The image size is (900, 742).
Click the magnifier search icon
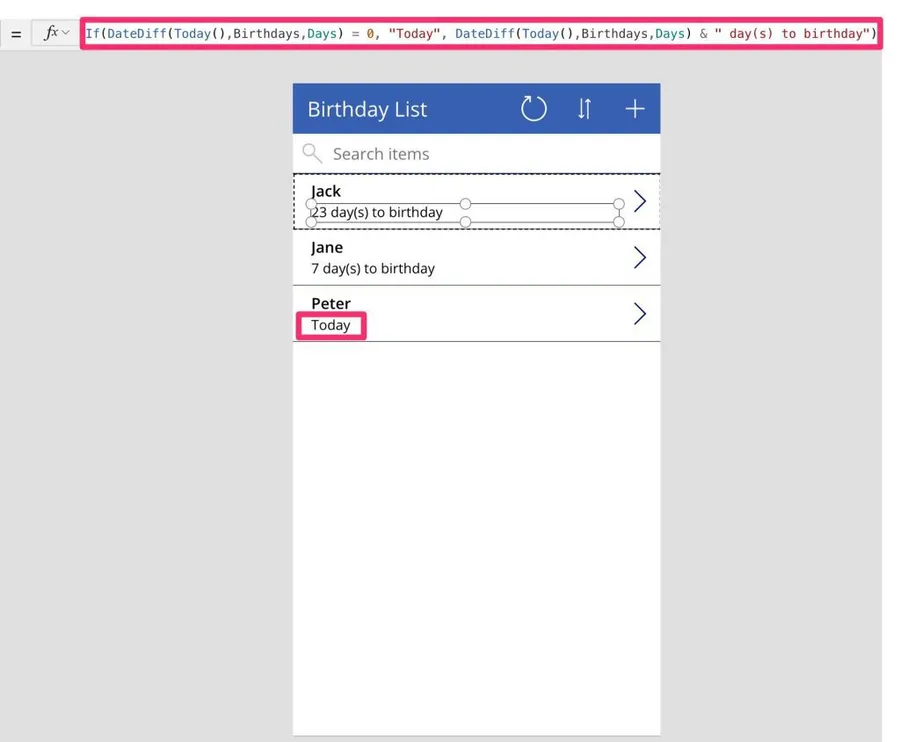point(312,153)
